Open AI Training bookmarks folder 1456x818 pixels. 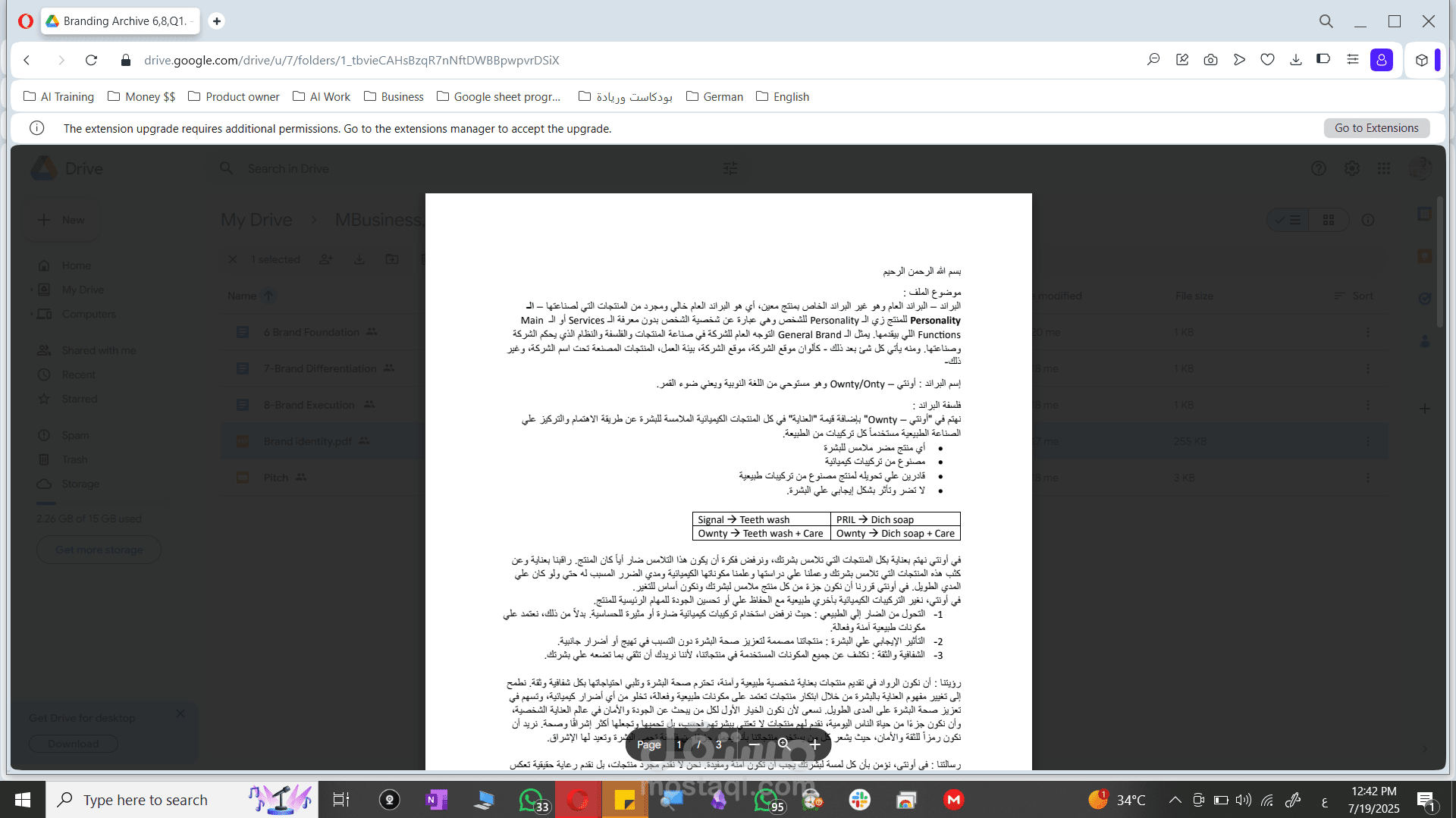click(x=59, y=96)
